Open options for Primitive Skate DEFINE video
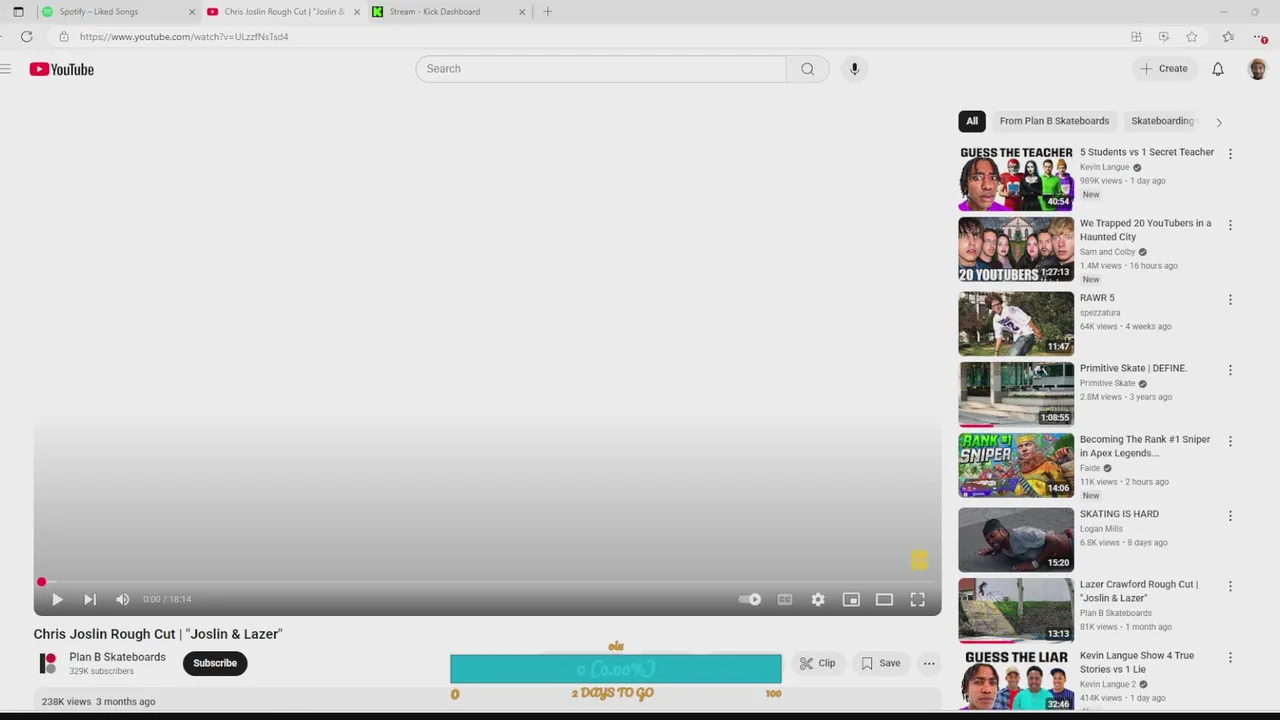 pyautogui.click(x=1230, y=370)
